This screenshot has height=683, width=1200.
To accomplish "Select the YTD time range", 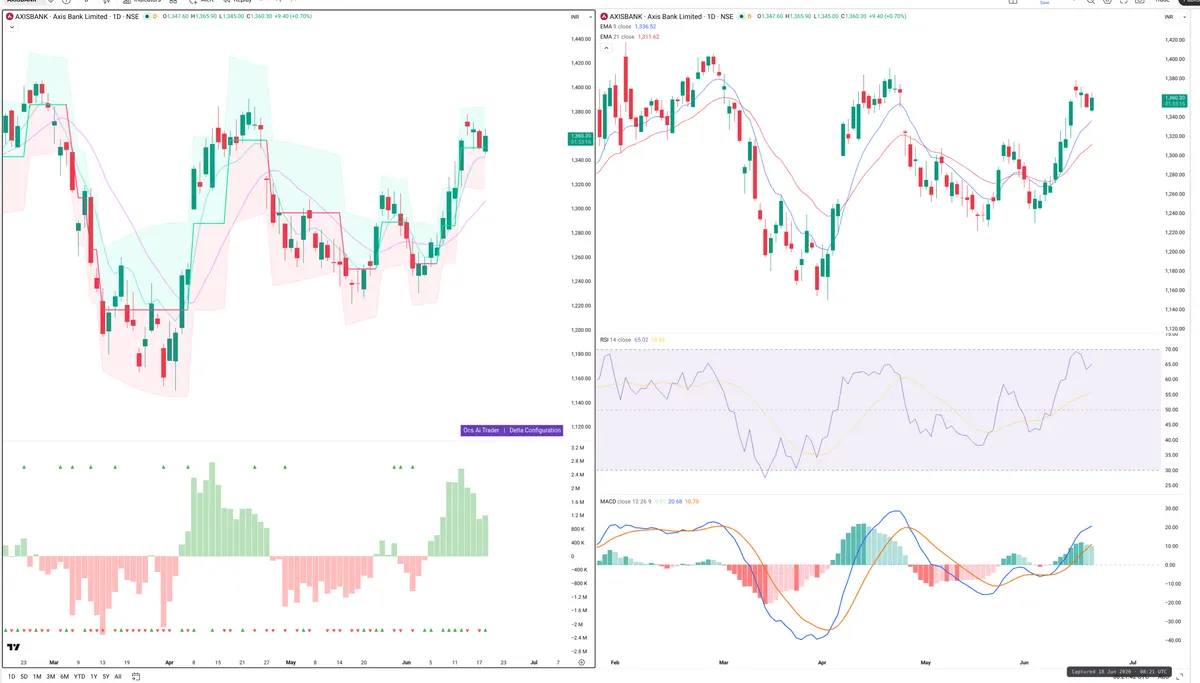I will point(79,676).
